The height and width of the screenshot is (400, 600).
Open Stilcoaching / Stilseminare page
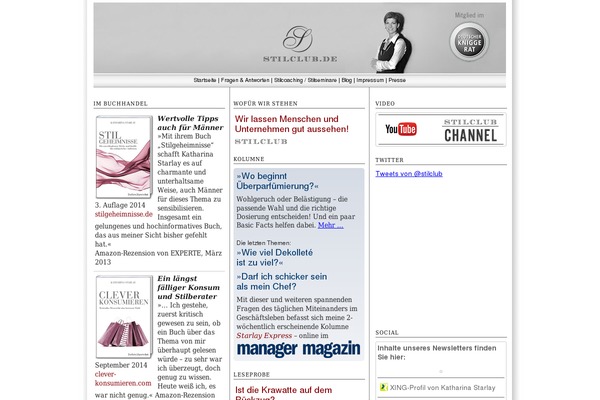(x=305, y=80)
